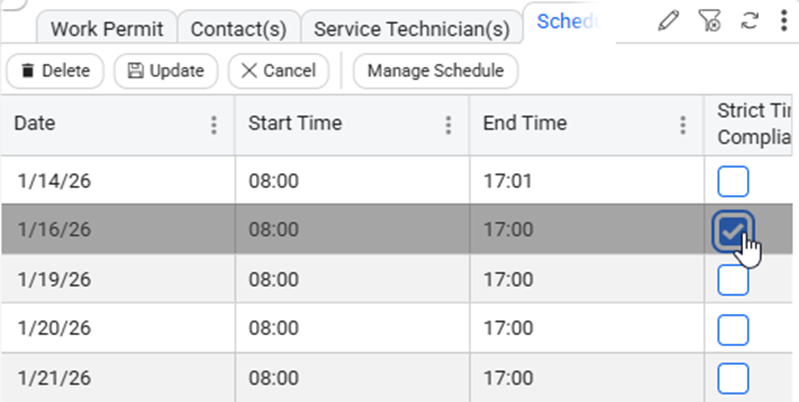Check strict compliance box for 1/20/26
799x402 pixels.
pos(733,329)
